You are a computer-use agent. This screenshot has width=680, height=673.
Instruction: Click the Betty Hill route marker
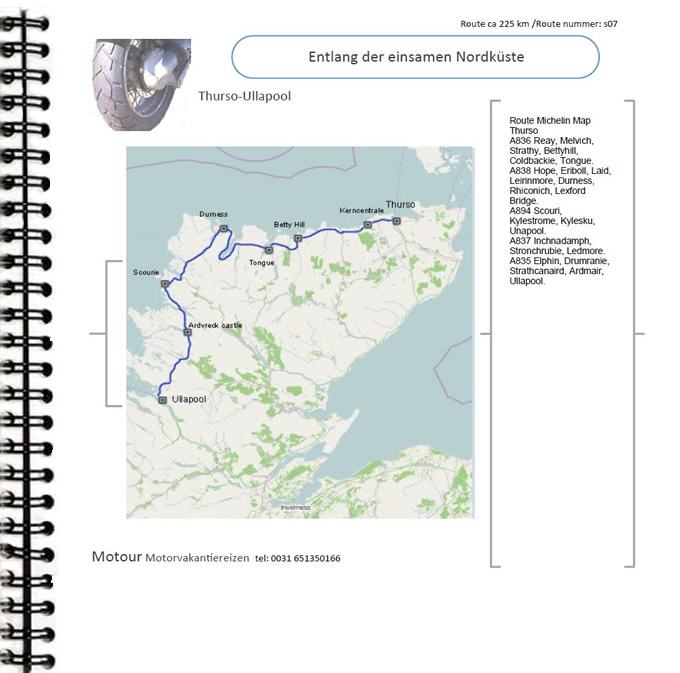pos(298,238)
